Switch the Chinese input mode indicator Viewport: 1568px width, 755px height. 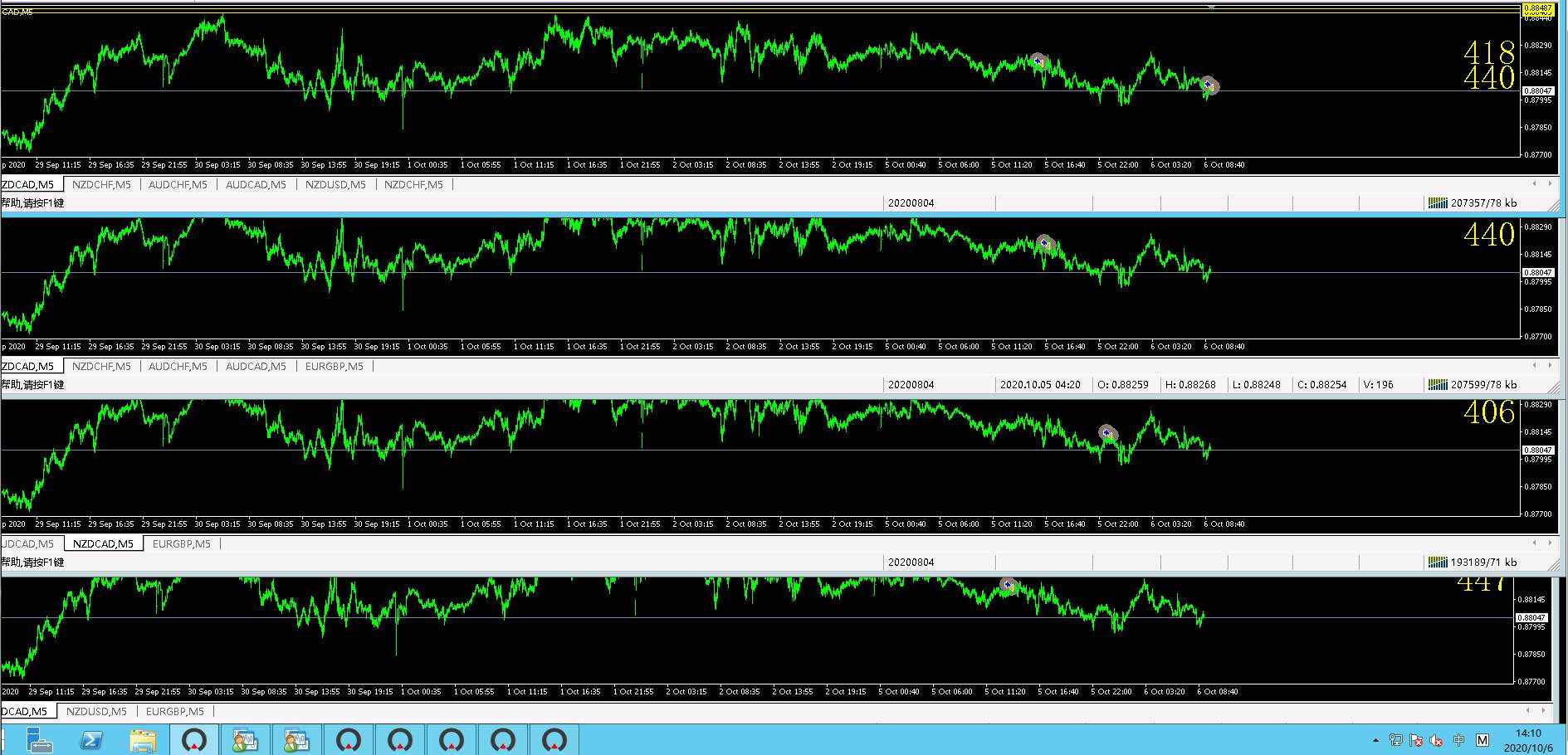click(x=1458, y=740)
